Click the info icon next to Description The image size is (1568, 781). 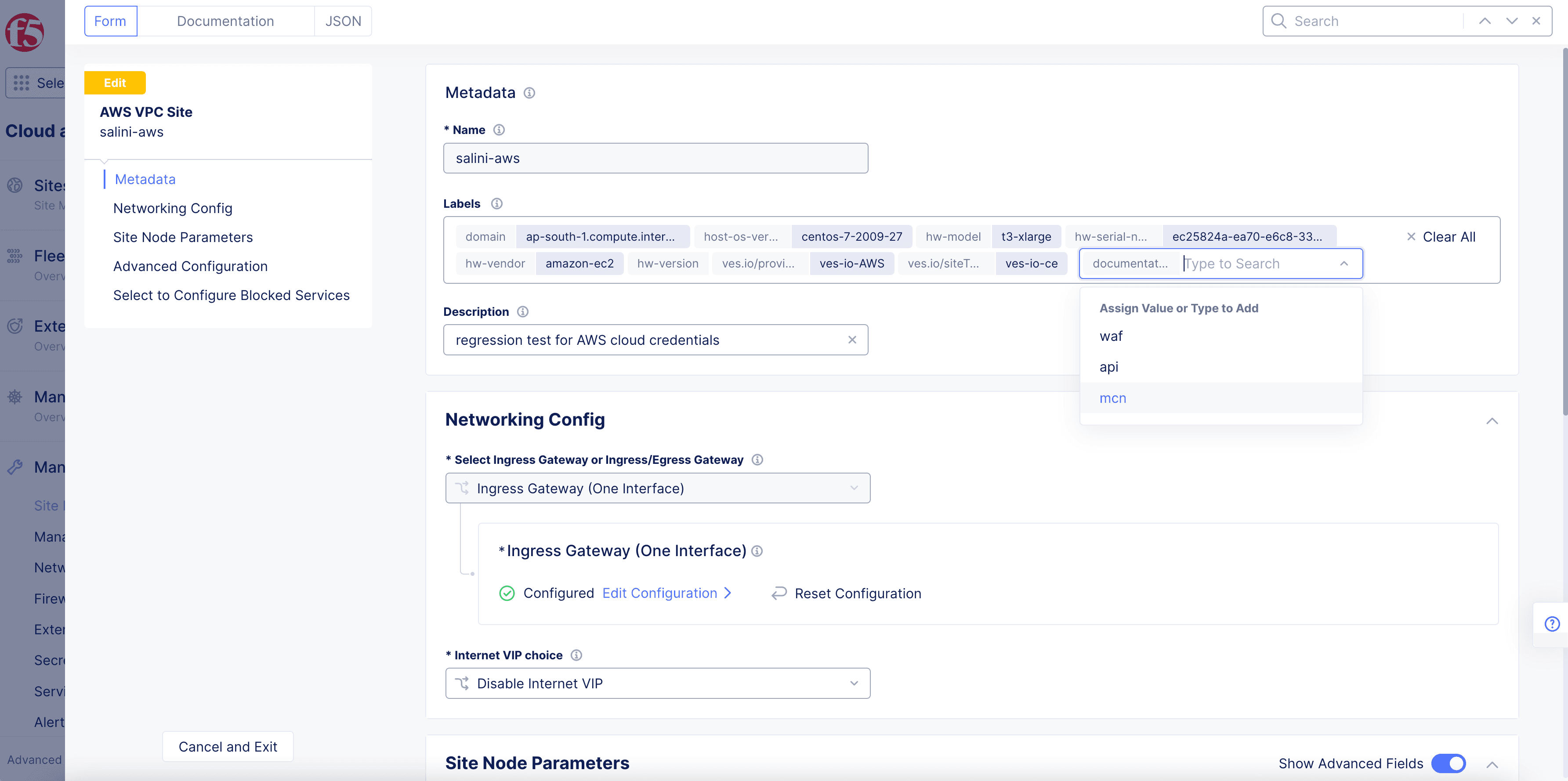(523, 312)
